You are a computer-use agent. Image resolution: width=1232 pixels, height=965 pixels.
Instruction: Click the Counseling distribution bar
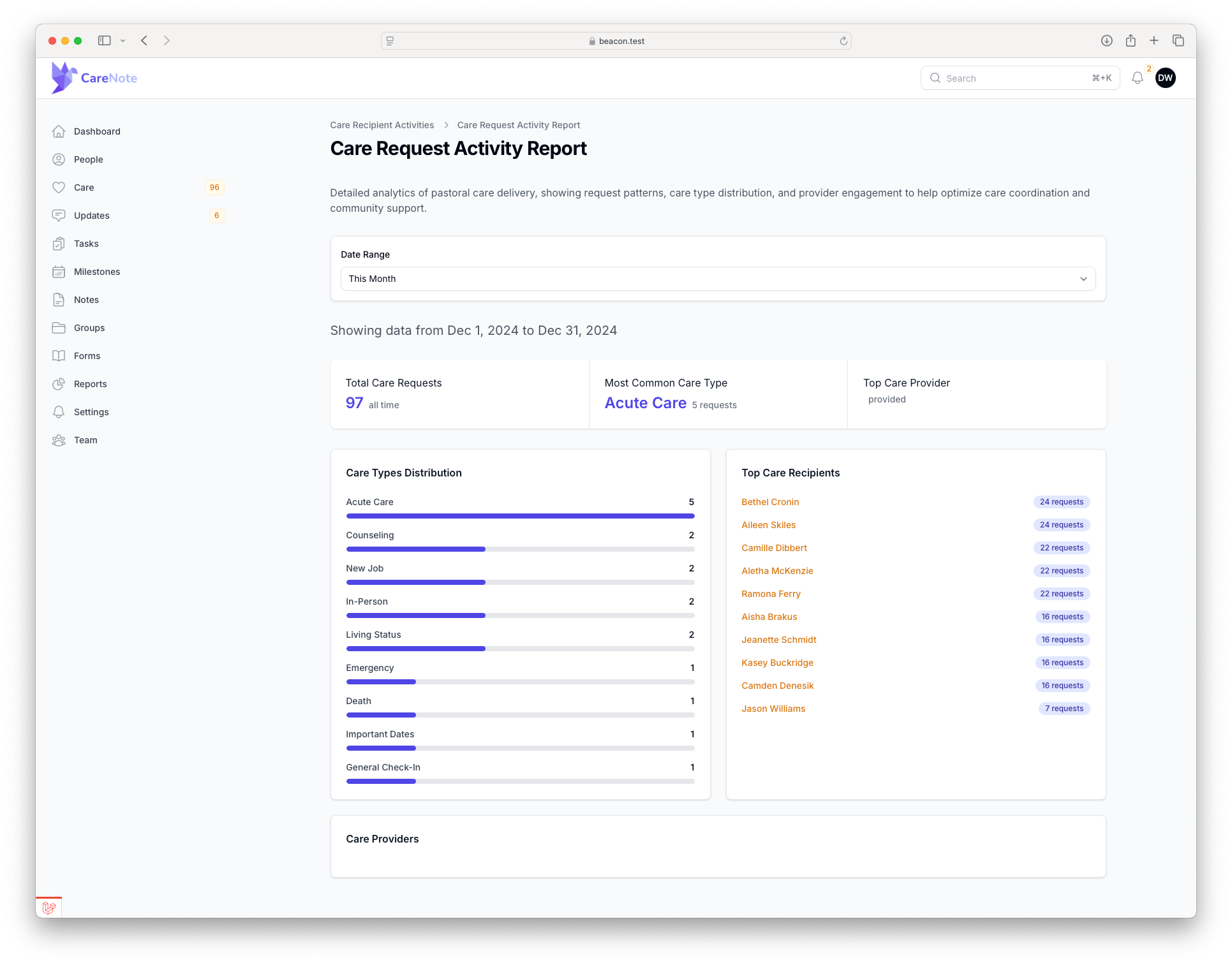520,549
